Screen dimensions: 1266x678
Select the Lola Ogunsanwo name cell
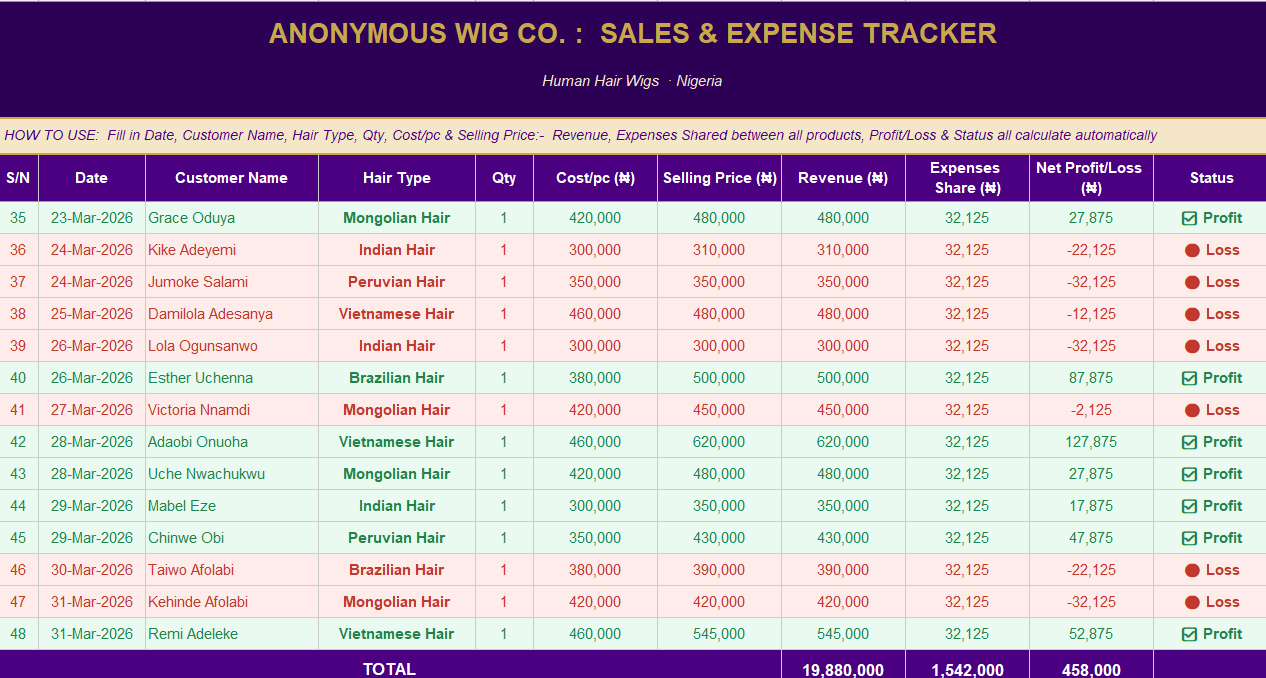tap(232, 346)
